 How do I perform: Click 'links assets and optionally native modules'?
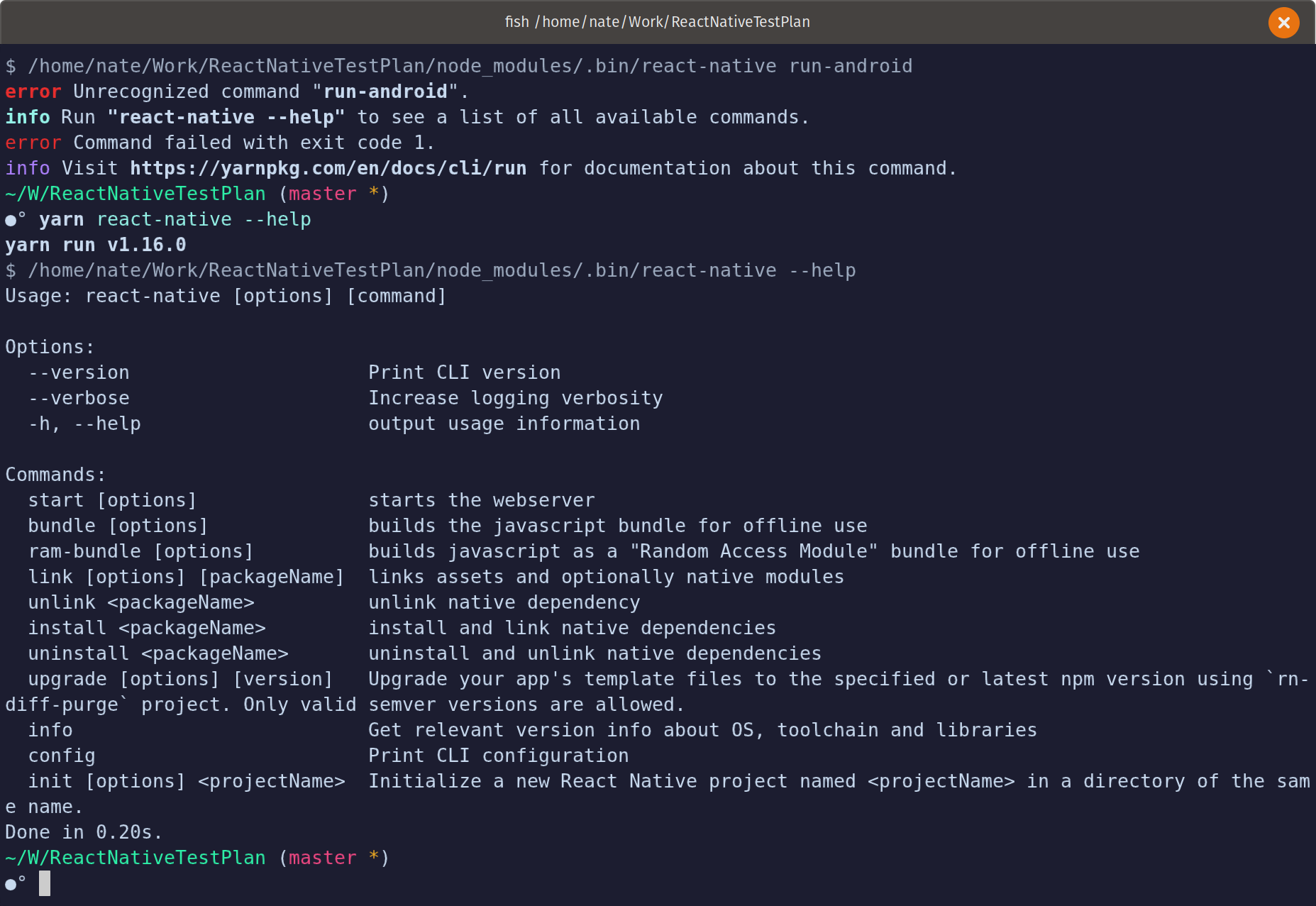tap(607, 577)
